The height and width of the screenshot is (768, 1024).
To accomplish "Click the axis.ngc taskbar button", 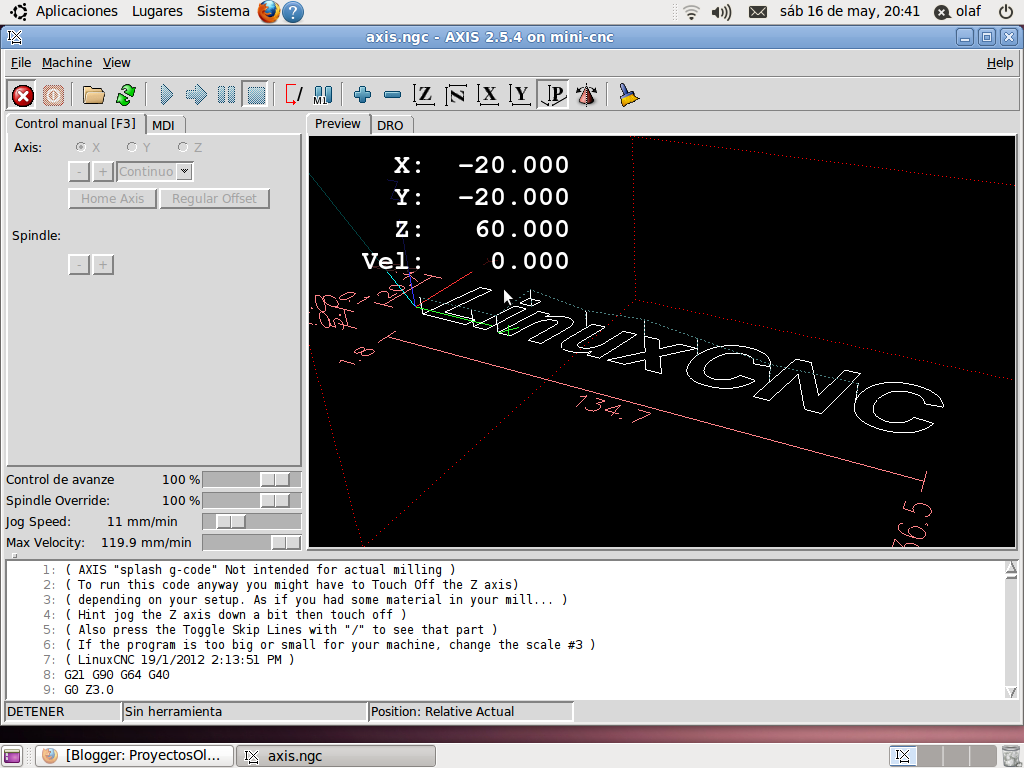I will point(335,756).
